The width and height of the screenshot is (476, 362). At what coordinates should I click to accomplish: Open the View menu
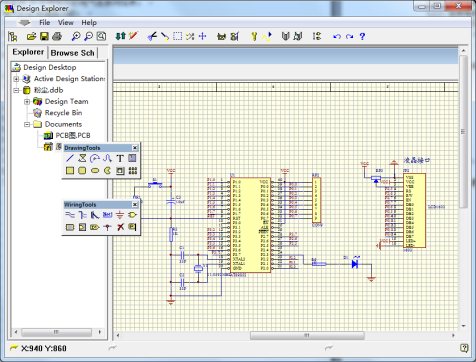tap(66, 23)
